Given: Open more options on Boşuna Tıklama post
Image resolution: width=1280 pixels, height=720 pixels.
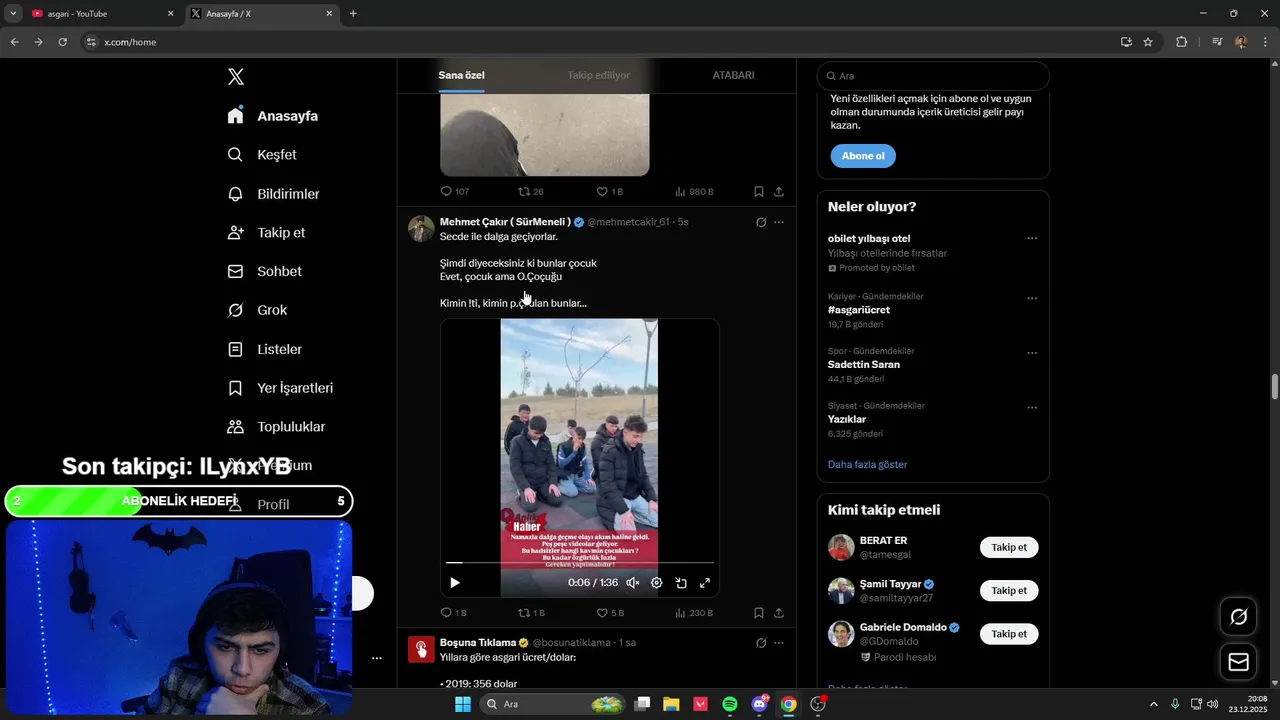Looking at the screenshot, I should point(779,643).
